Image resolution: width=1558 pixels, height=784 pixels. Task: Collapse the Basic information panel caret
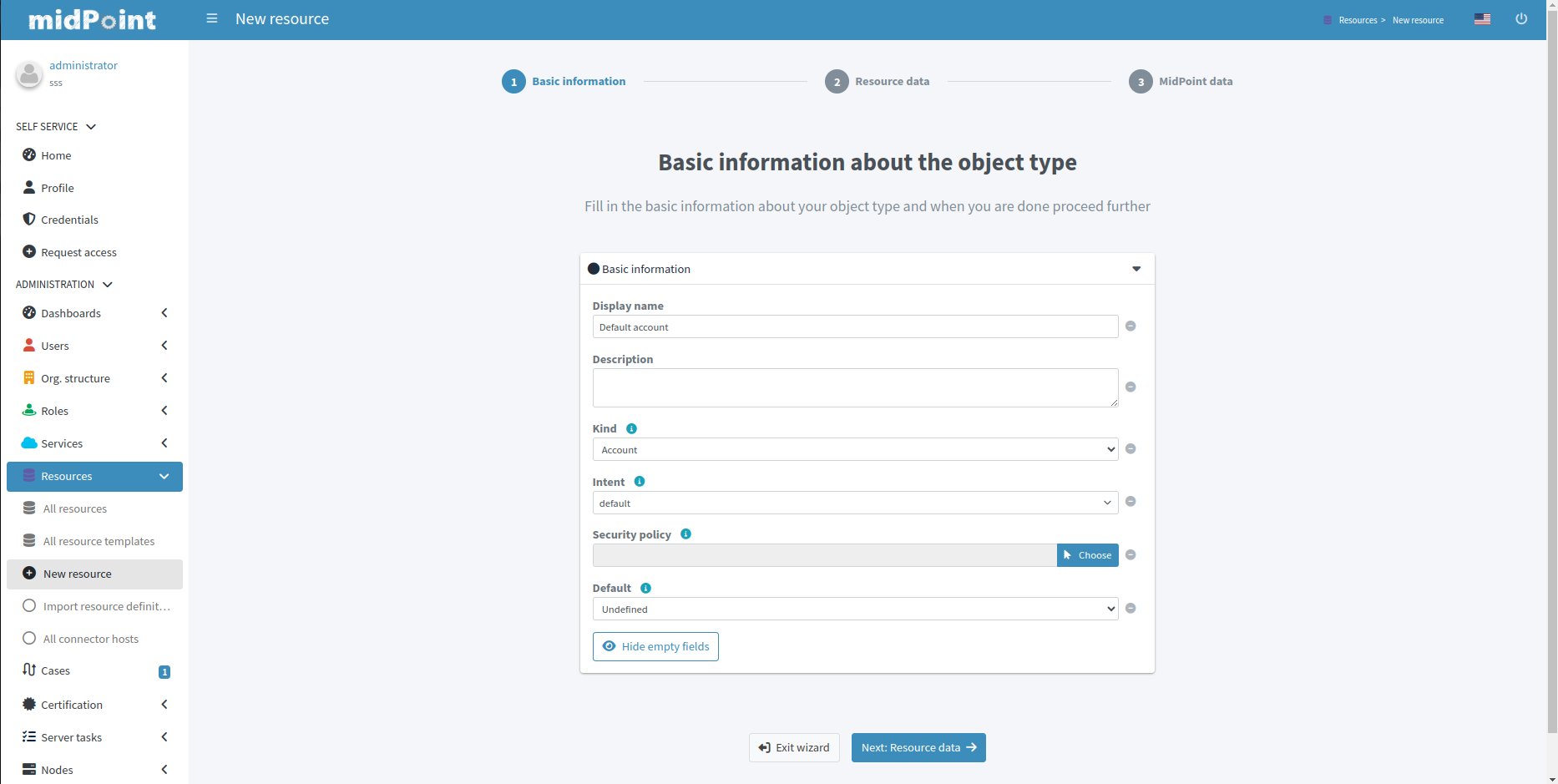coord(1136,269)
